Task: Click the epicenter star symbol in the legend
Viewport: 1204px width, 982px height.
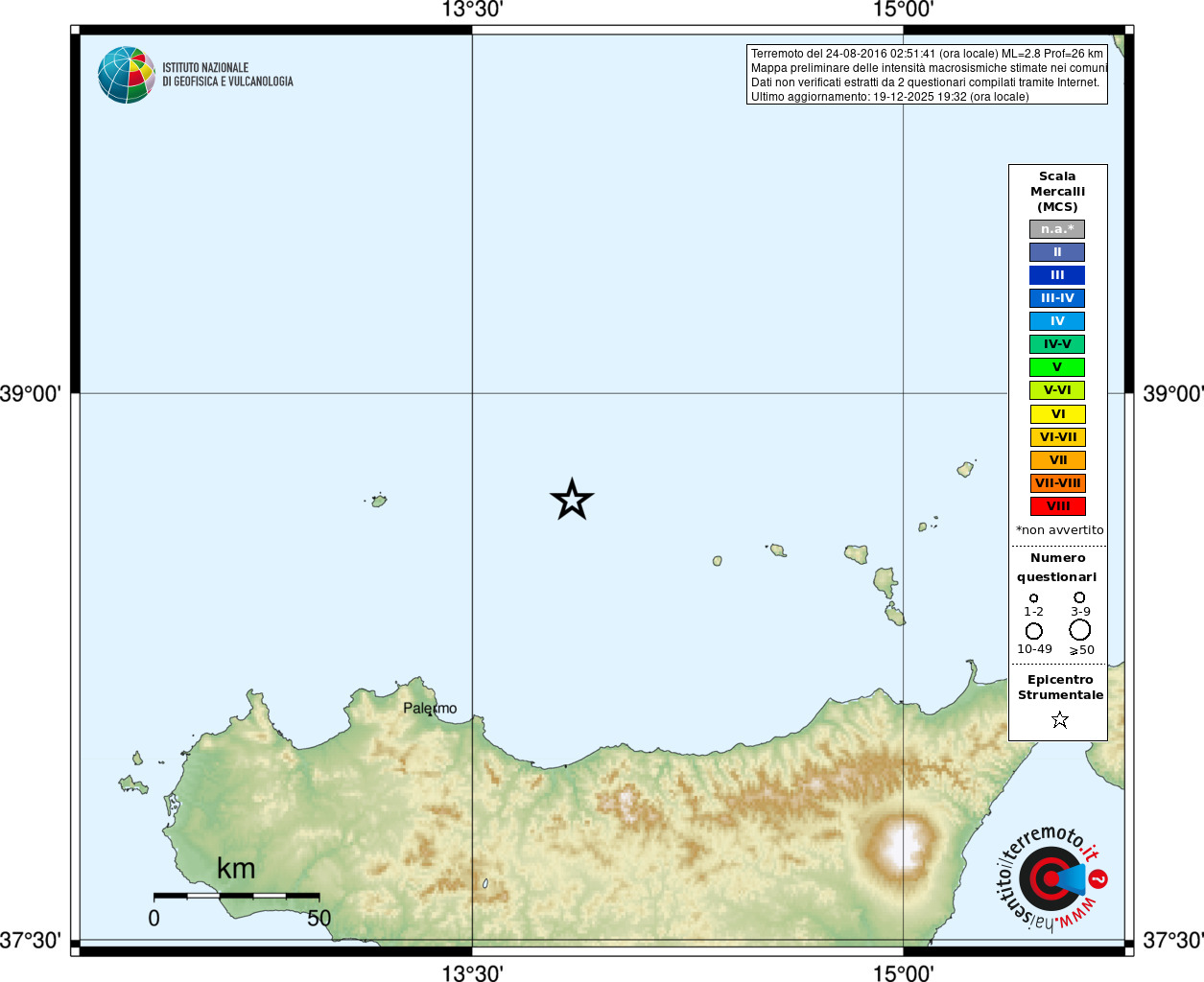Action: point(1059,719)
